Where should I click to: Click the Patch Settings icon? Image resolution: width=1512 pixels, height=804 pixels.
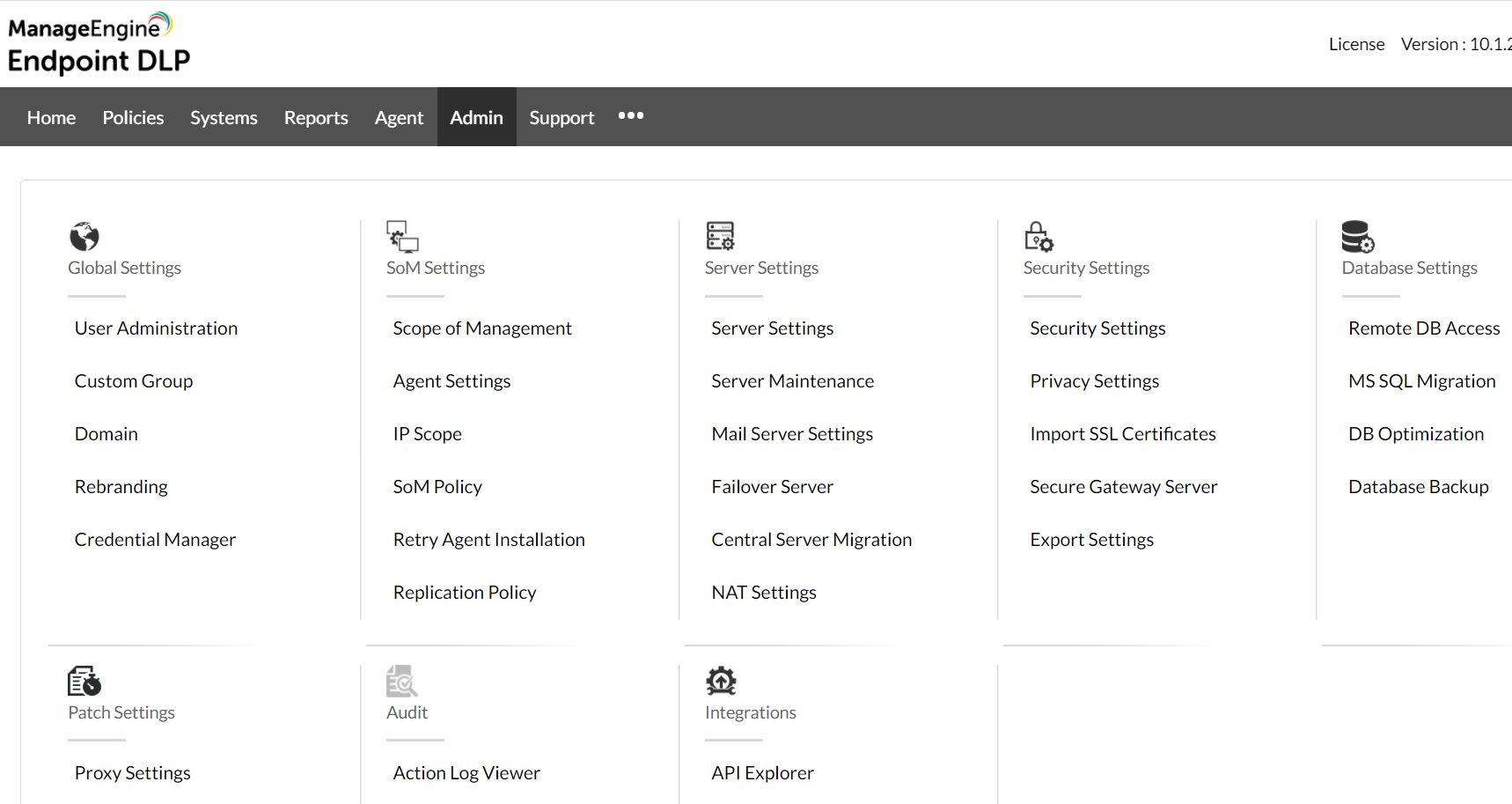84,681
